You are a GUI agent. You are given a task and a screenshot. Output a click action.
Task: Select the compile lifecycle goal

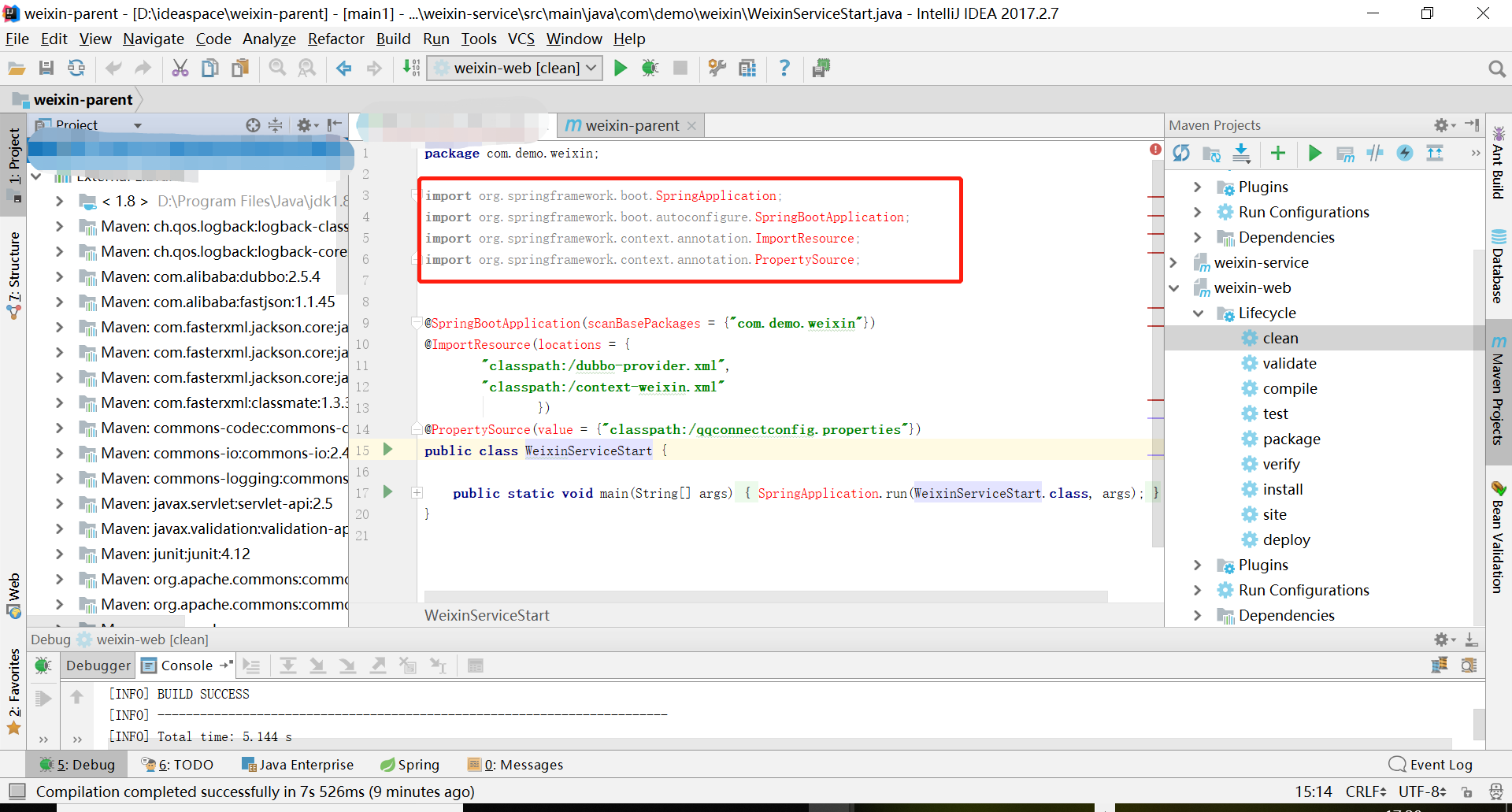pos(1290,388)
